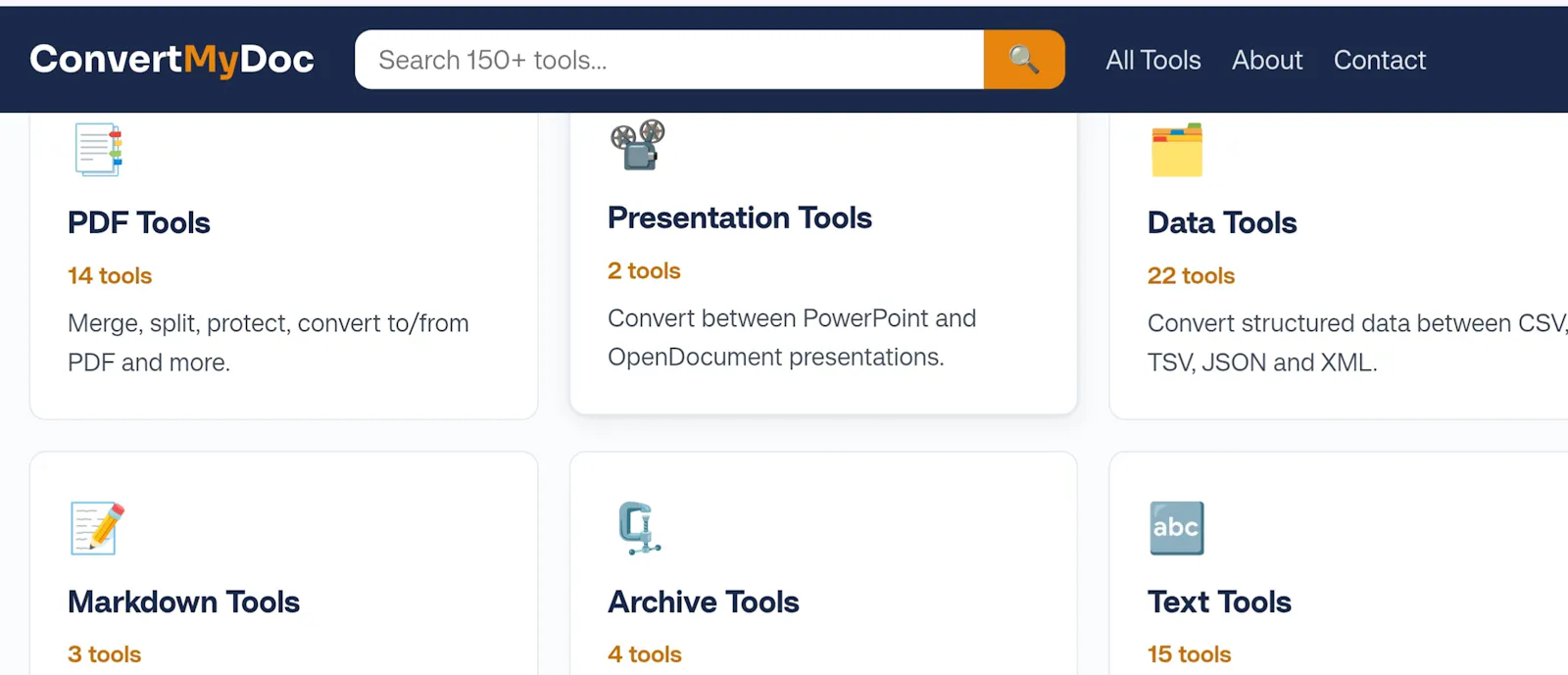Click the 3 tools count
This screenshot has width=1568, height=675.
click(x=104, y=654)
